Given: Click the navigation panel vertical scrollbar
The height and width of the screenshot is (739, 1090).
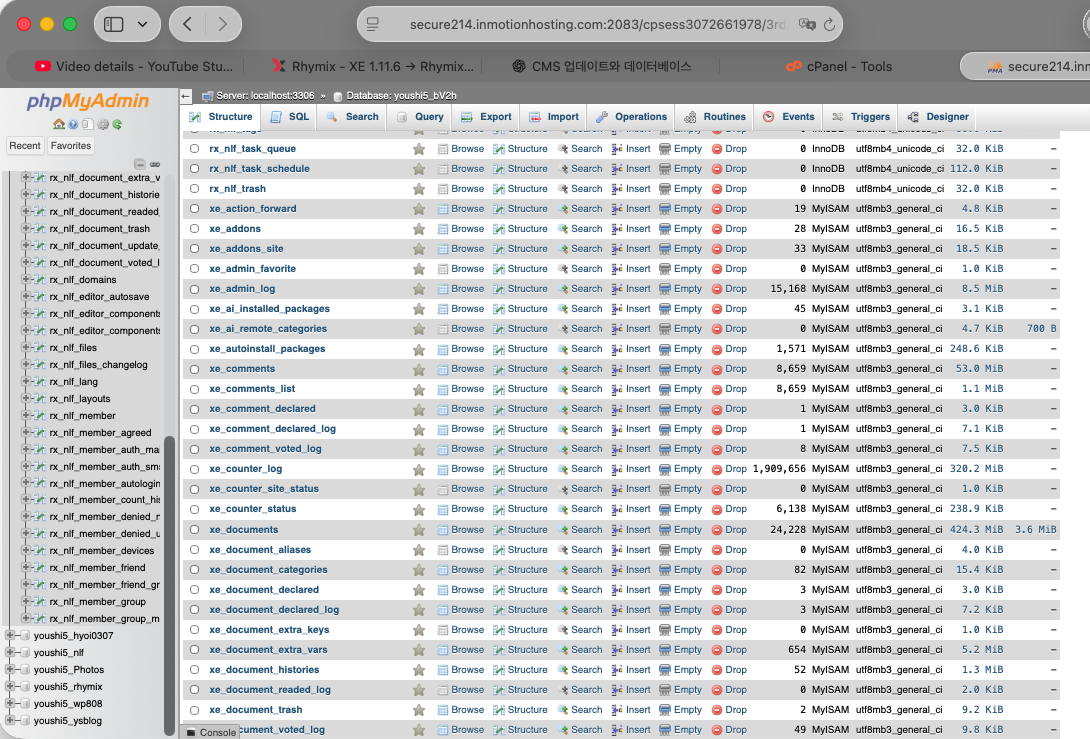Looking at the screenshot, I should tap(169, 584).
